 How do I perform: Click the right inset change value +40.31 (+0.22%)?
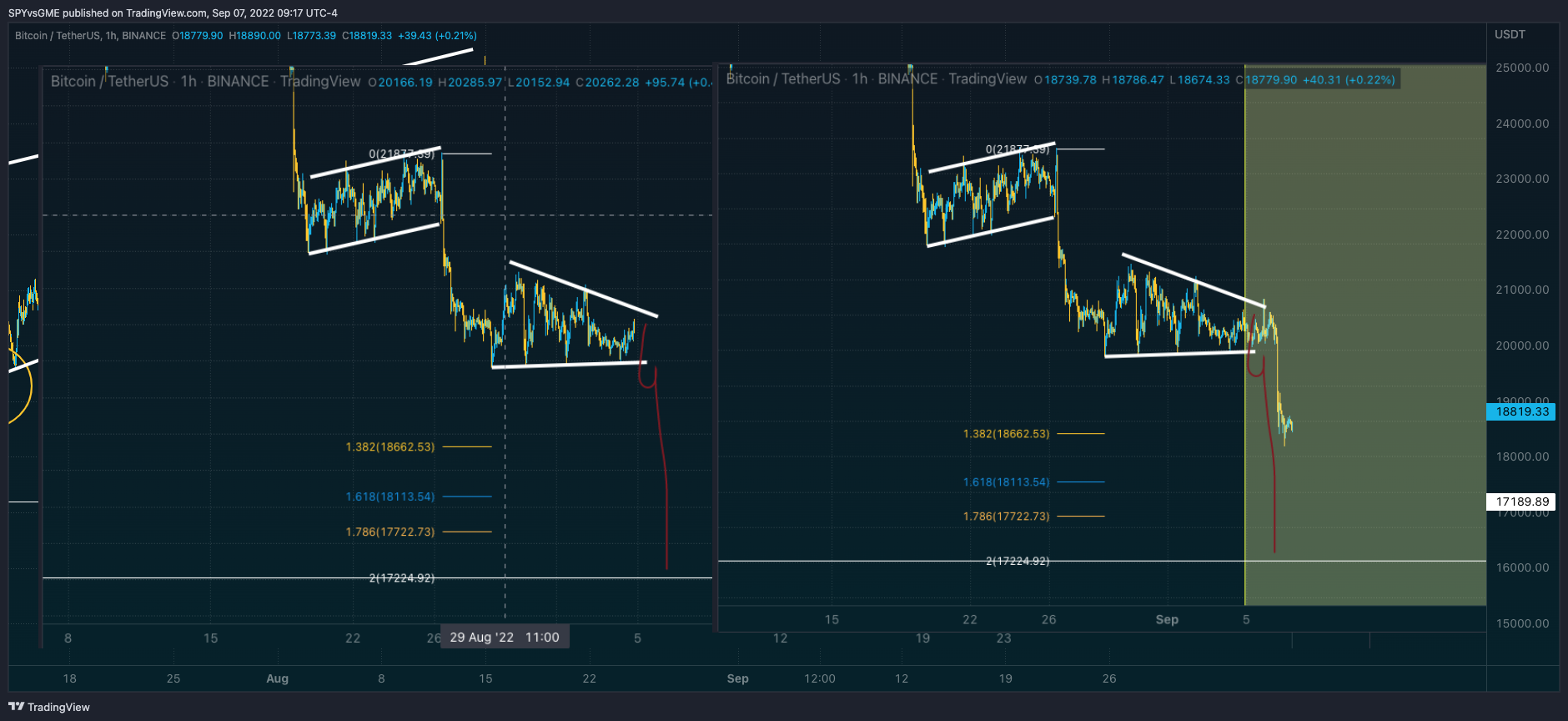tap(1349, 80)
